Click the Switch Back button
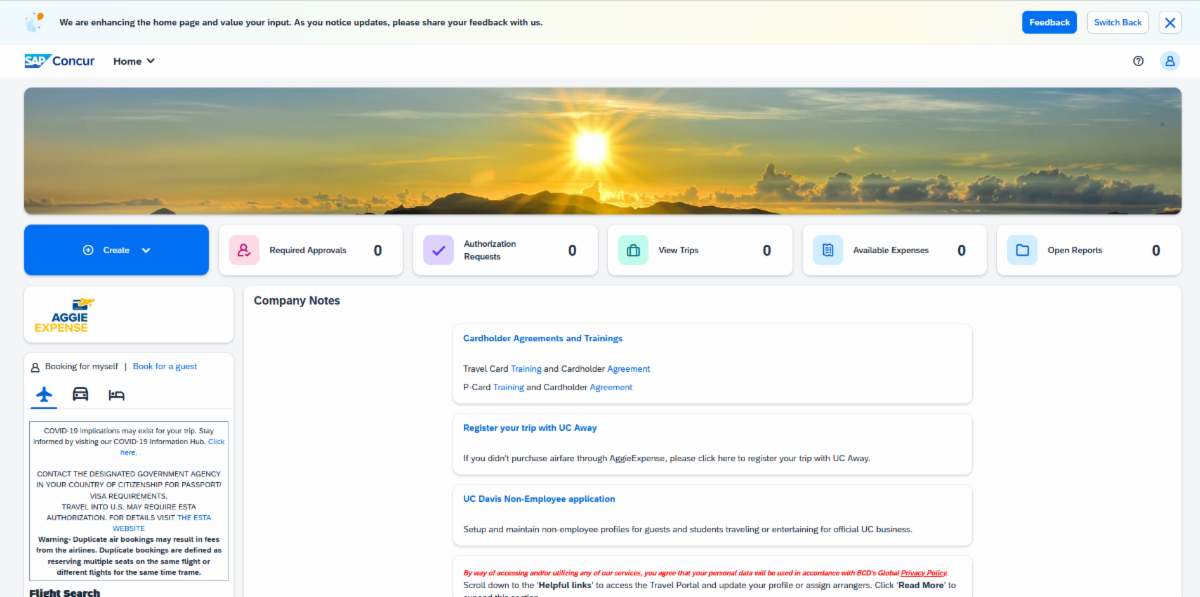This screenshot has height=597, width=1200. point(1117,22)
